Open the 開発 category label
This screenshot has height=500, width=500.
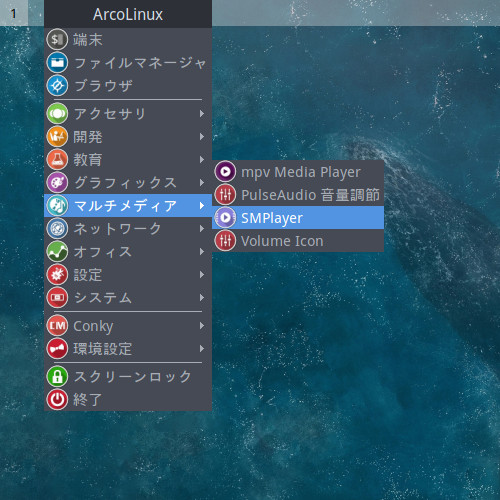[x=88, y=137]
